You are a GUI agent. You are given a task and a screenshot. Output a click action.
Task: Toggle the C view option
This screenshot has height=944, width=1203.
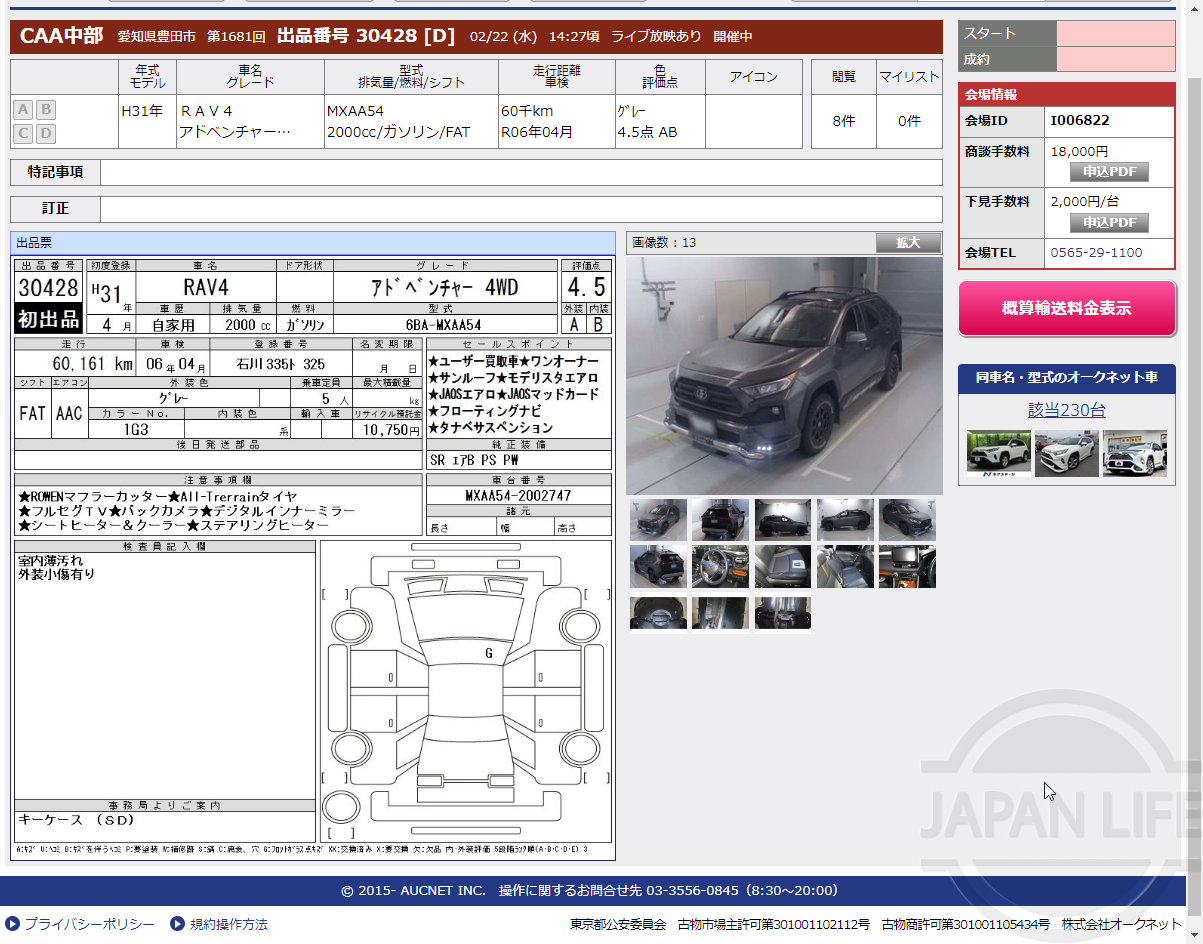click(22, 133)
